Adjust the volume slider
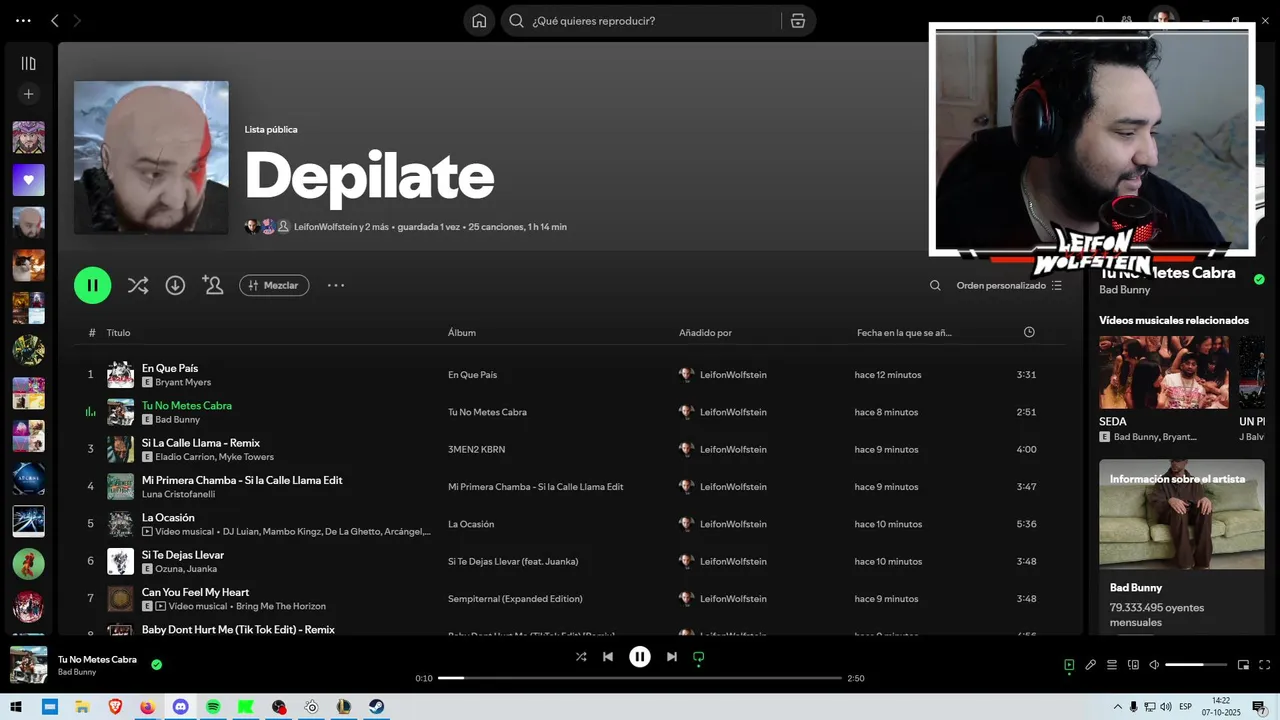 tap(1196, 665)
